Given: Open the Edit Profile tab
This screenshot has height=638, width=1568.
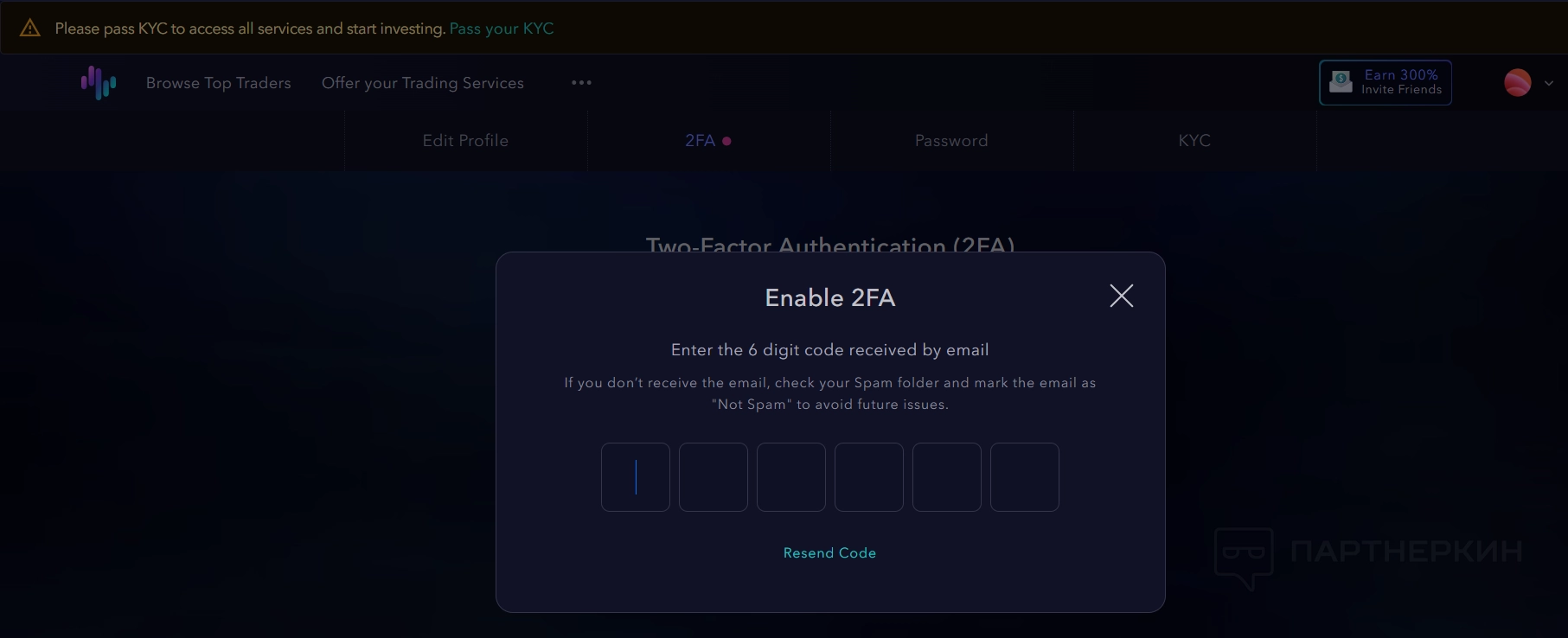Looking at the screenshot, I should (465, 141).
